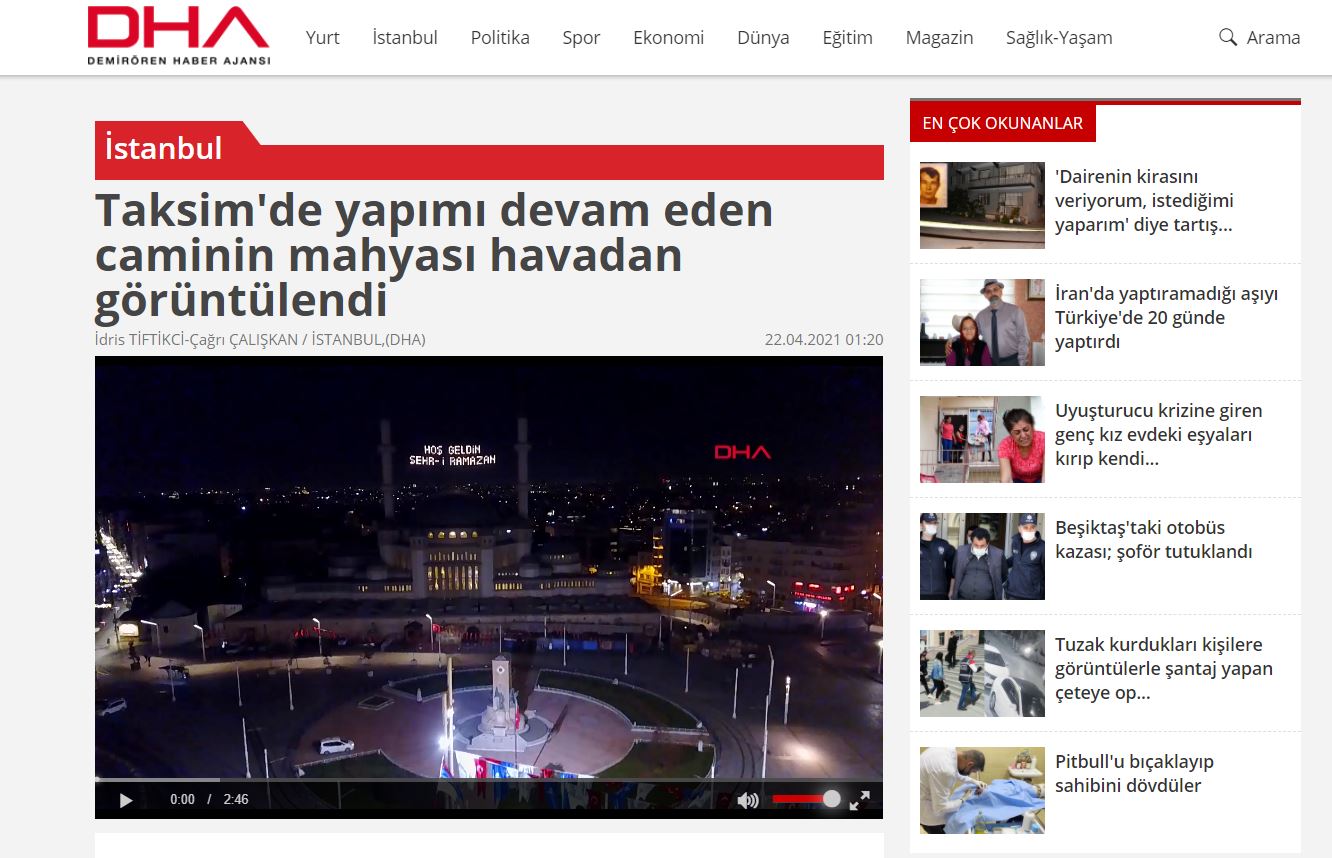Click the DHA logo in header
Viewport: 1332px width, 858px height.
point(178,36)
